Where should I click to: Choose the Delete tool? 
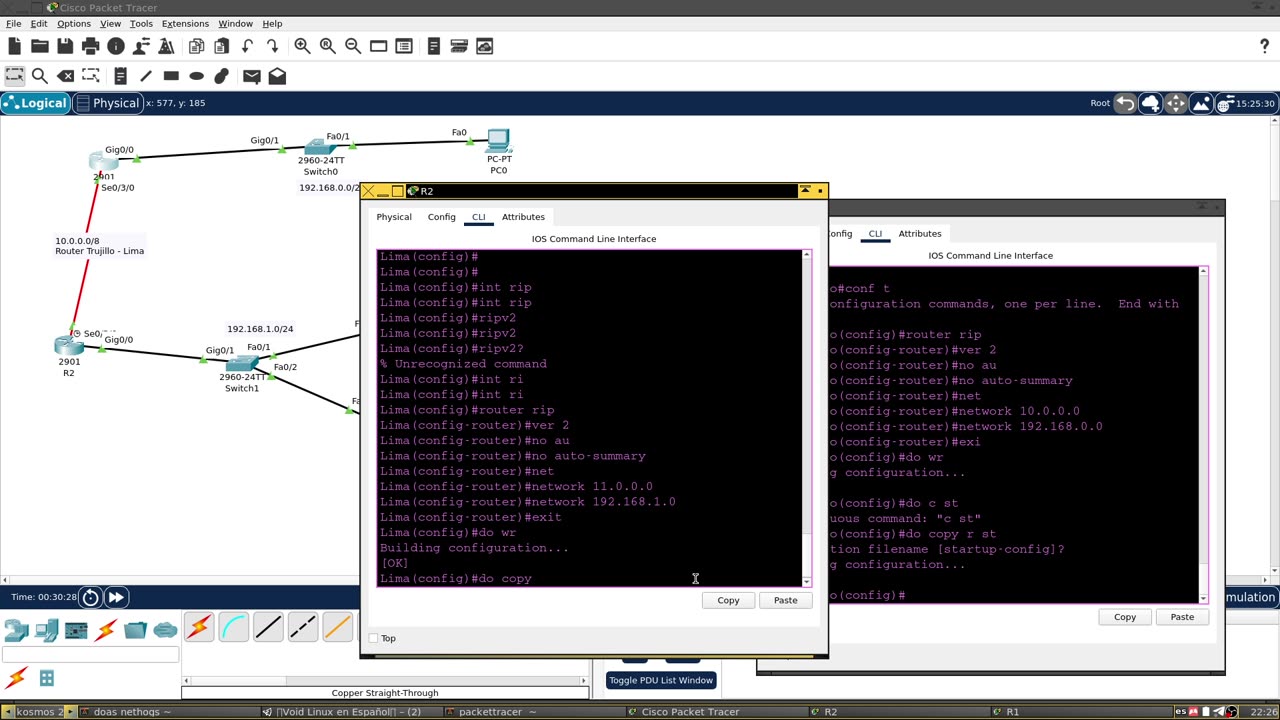65,76
